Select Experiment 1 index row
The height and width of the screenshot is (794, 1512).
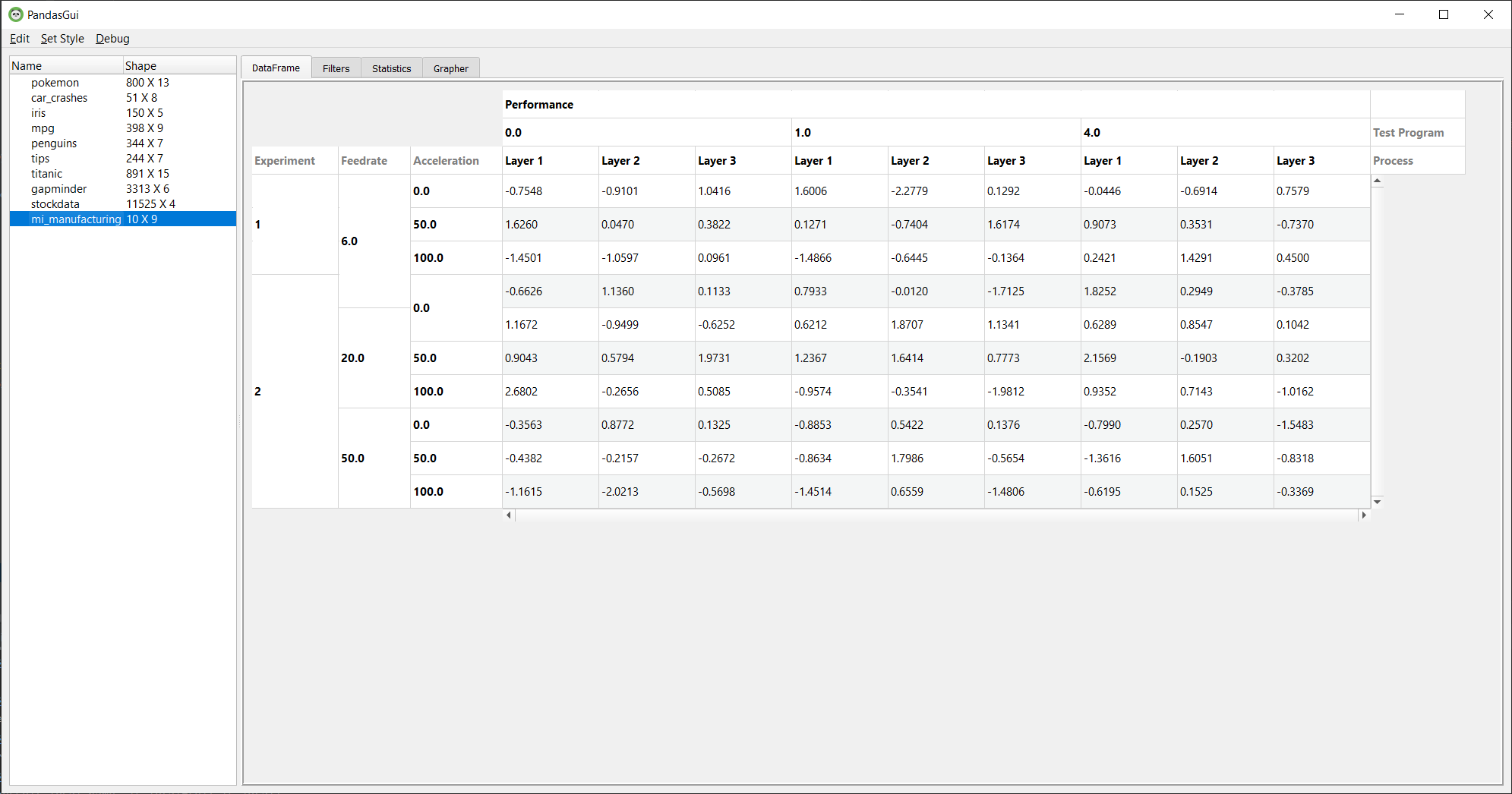pyautogui.click(x=295, y=225)
